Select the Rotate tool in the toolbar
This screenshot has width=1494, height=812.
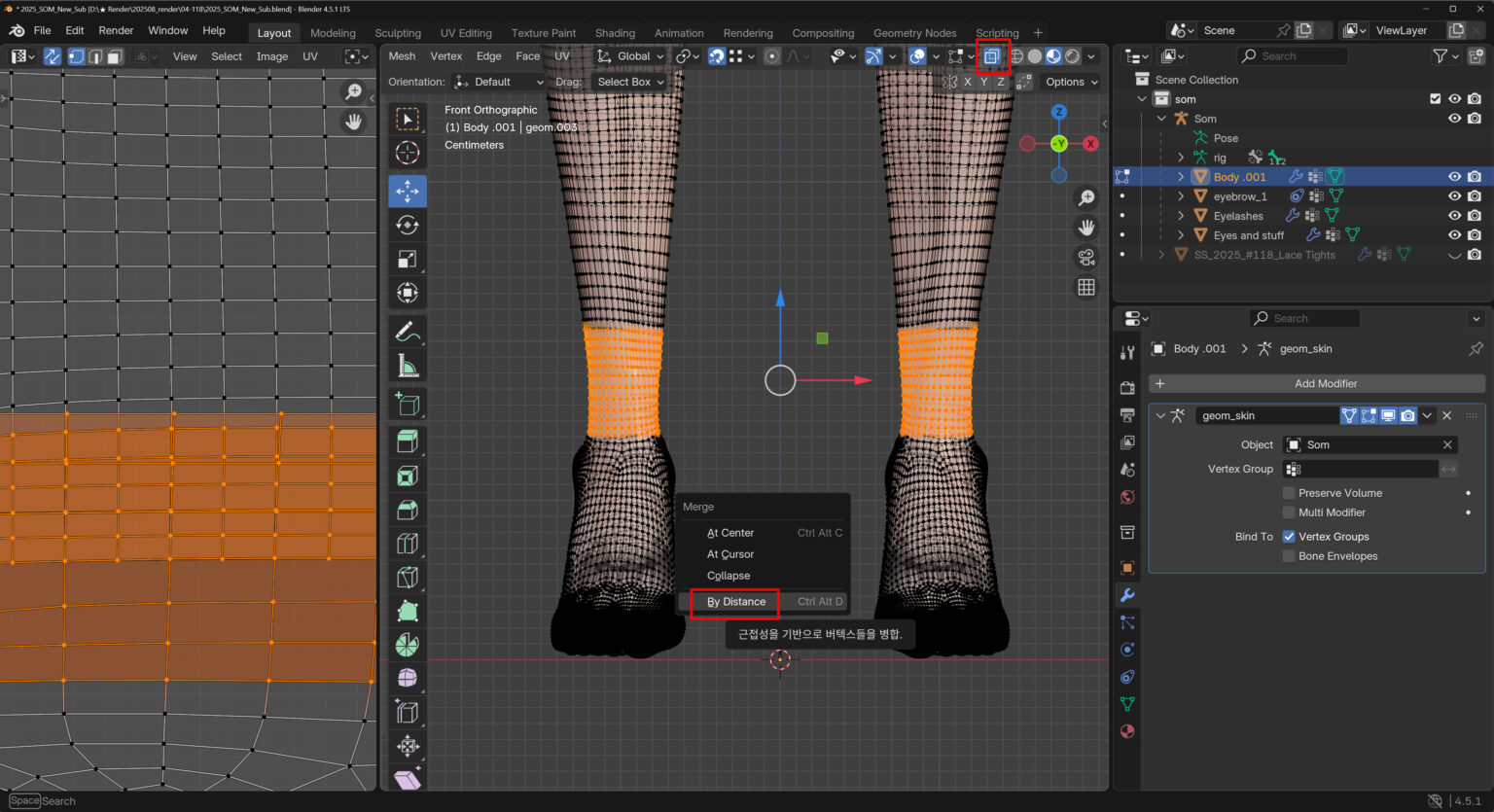click(408, 226)
